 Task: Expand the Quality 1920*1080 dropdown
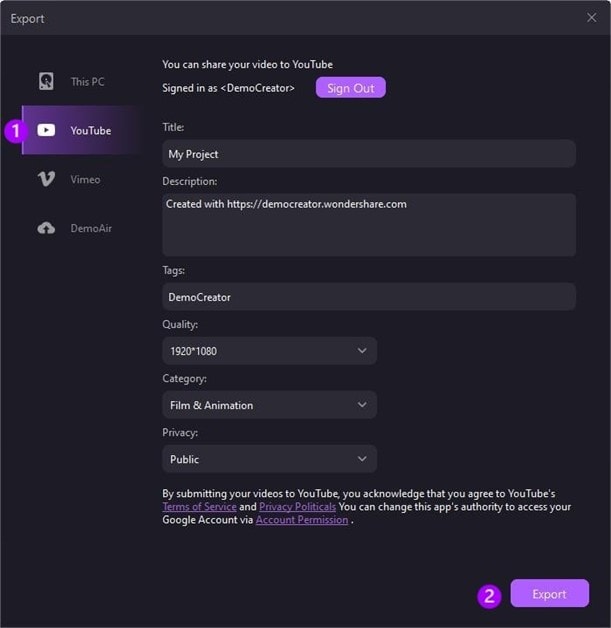pos(268,351)
